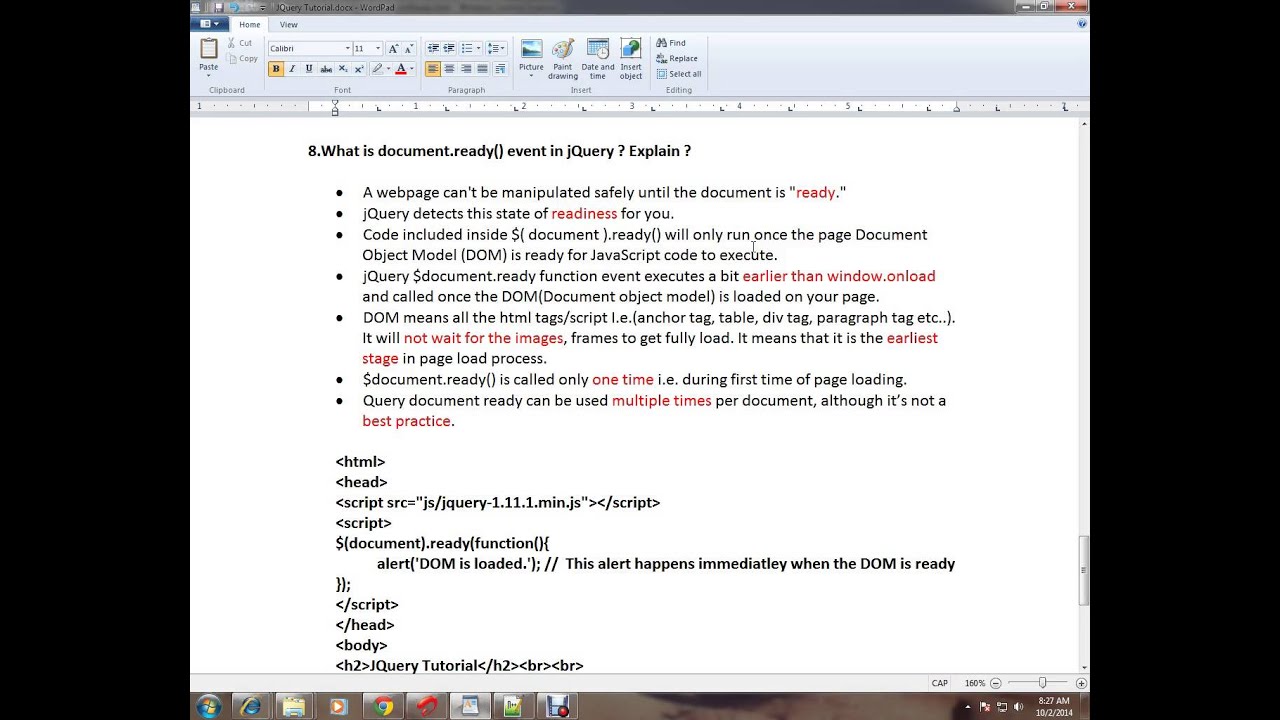Open the font color dropdown arrow
Viewport: 1280px width, 720px height.
[x=411, y=69]
